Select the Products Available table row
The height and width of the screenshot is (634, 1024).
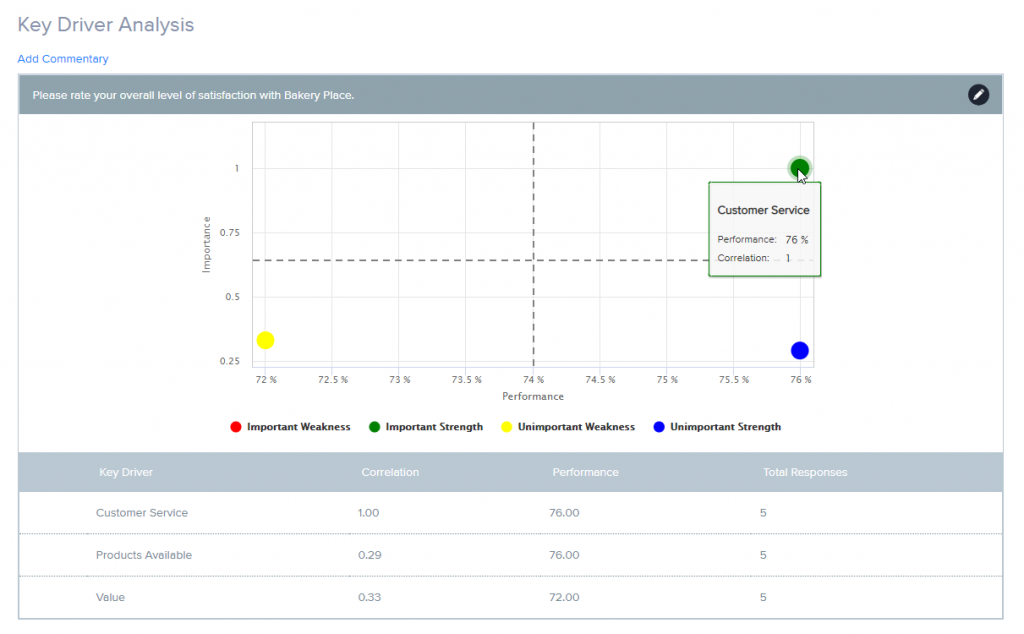pyautogui.click(x=143, y=555)
